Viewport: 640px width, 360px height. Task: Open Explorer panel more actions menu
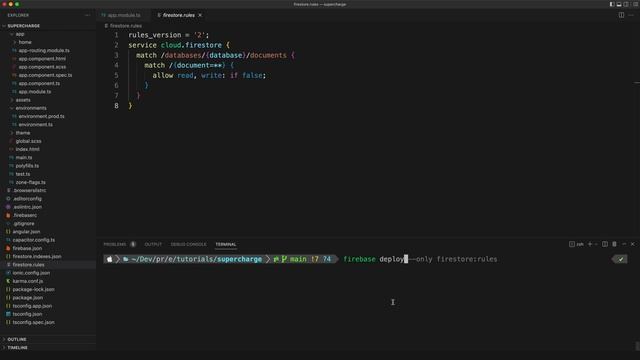[87, 15]
